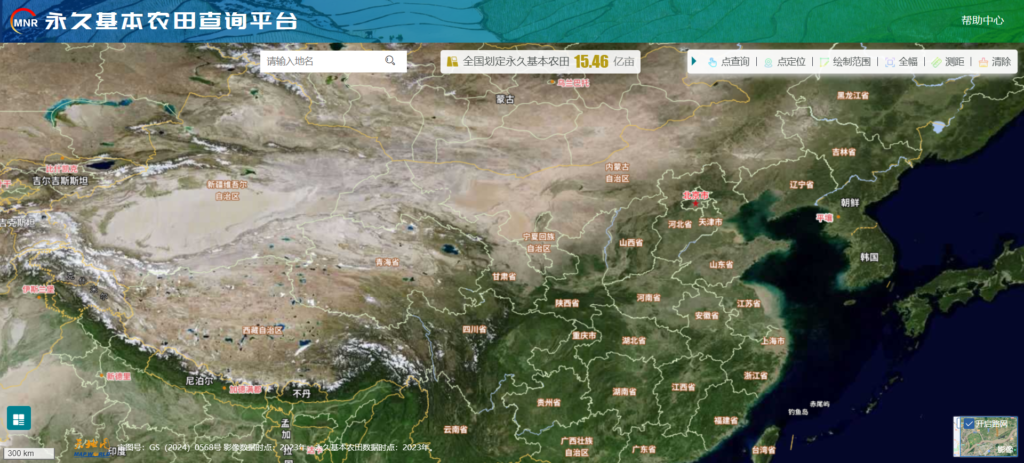Click the 安徽省 label on map
This screenshot has width=1024, height=463.
[x=707, y=315]
